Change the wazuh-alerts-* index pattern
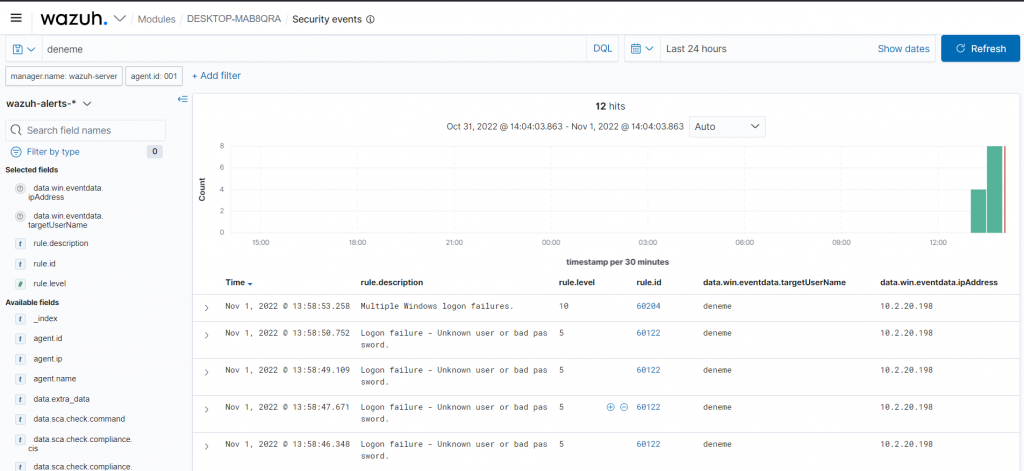 (x=48, y=103)
